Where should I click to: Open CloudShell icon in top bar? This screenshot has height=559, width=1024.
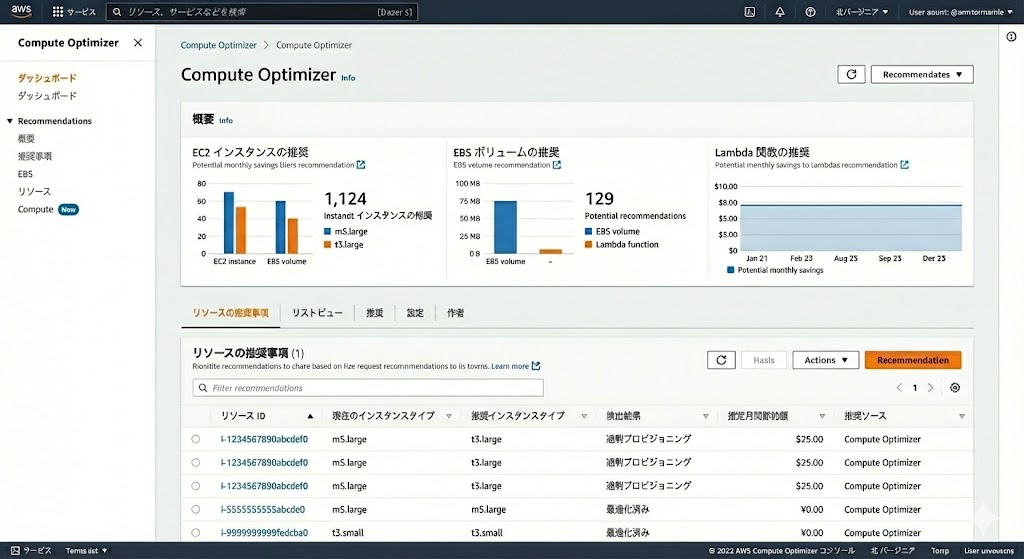point(750,12)
